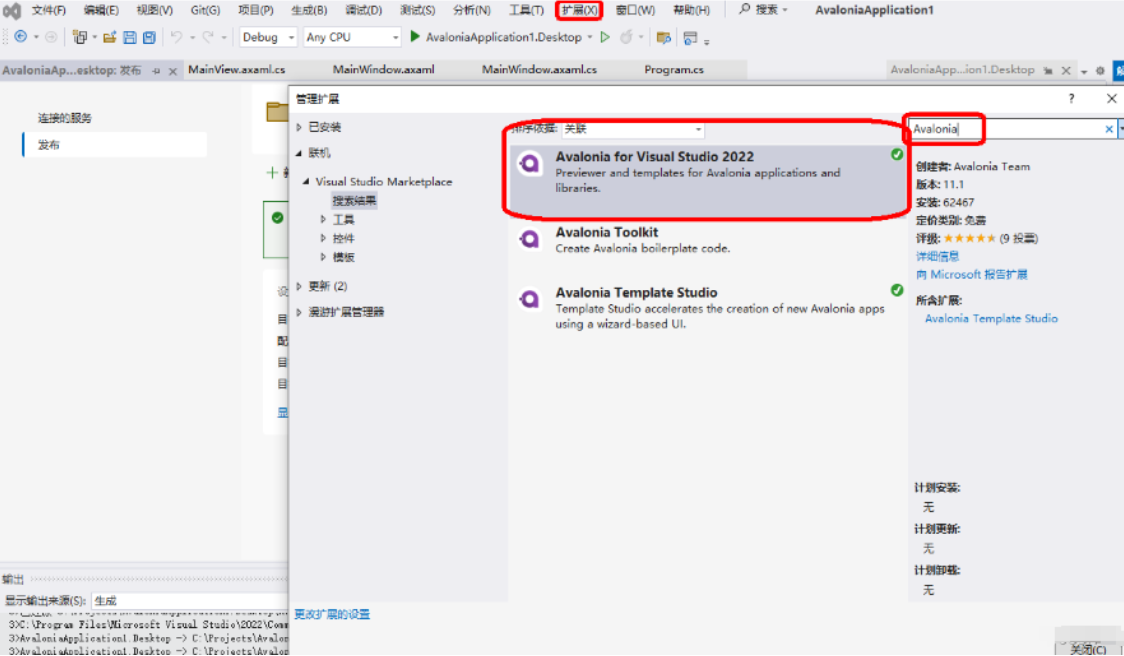Viewport: 1124px width, 656px height.
Task: Click the Close (C) dialog button
Action: [x=1087, y=647]
